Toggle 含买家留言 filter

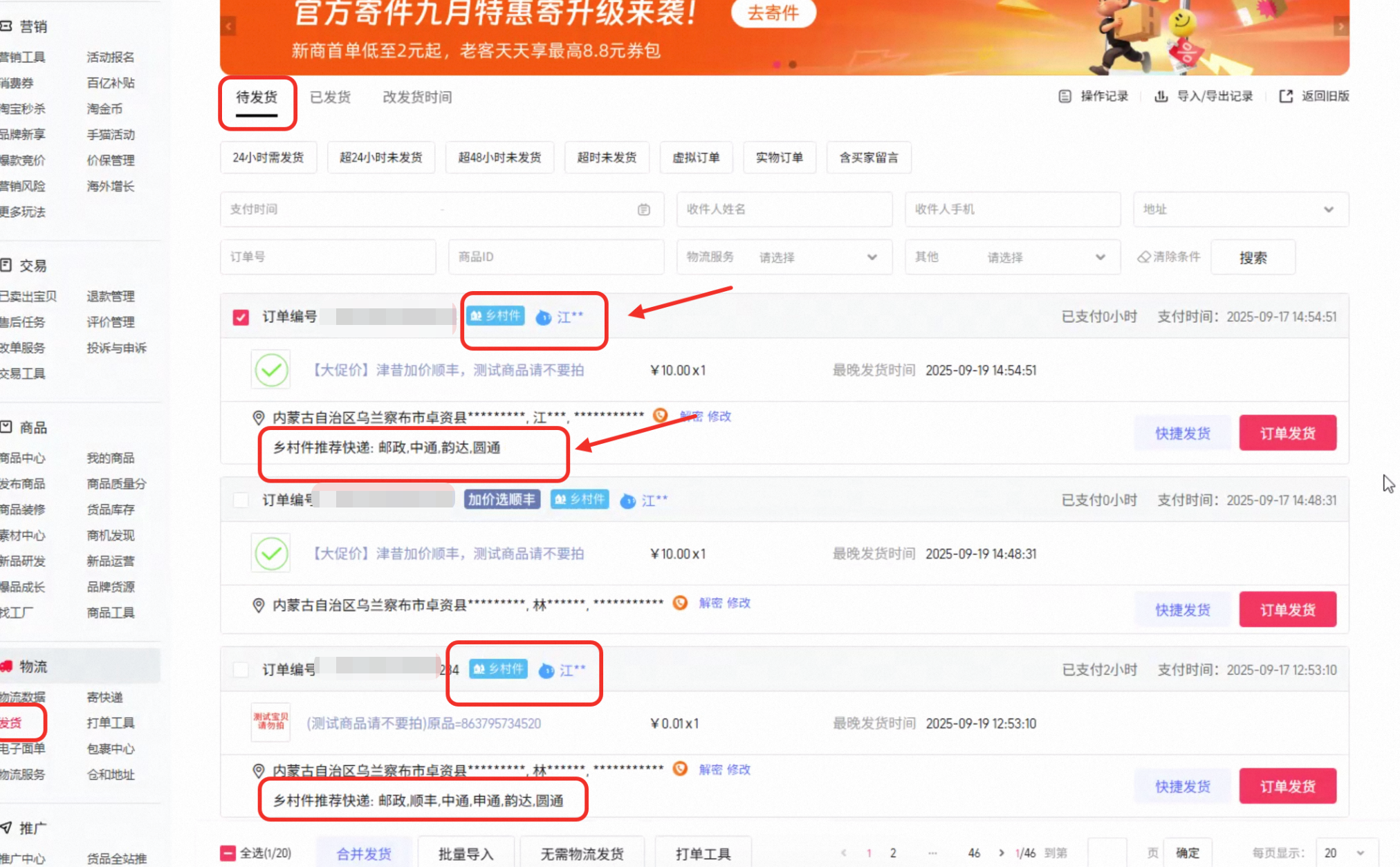(x=869, y=158)
